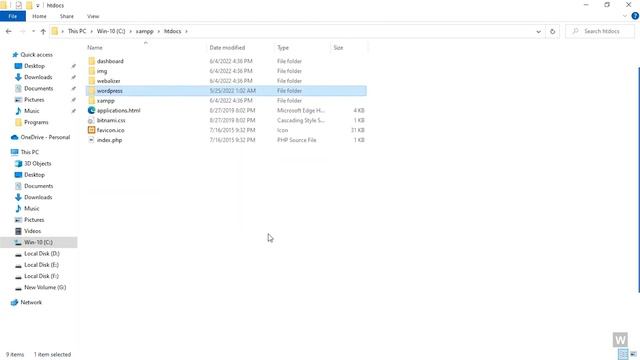Open Quick Access Toolbar customize dropdown

38,6
